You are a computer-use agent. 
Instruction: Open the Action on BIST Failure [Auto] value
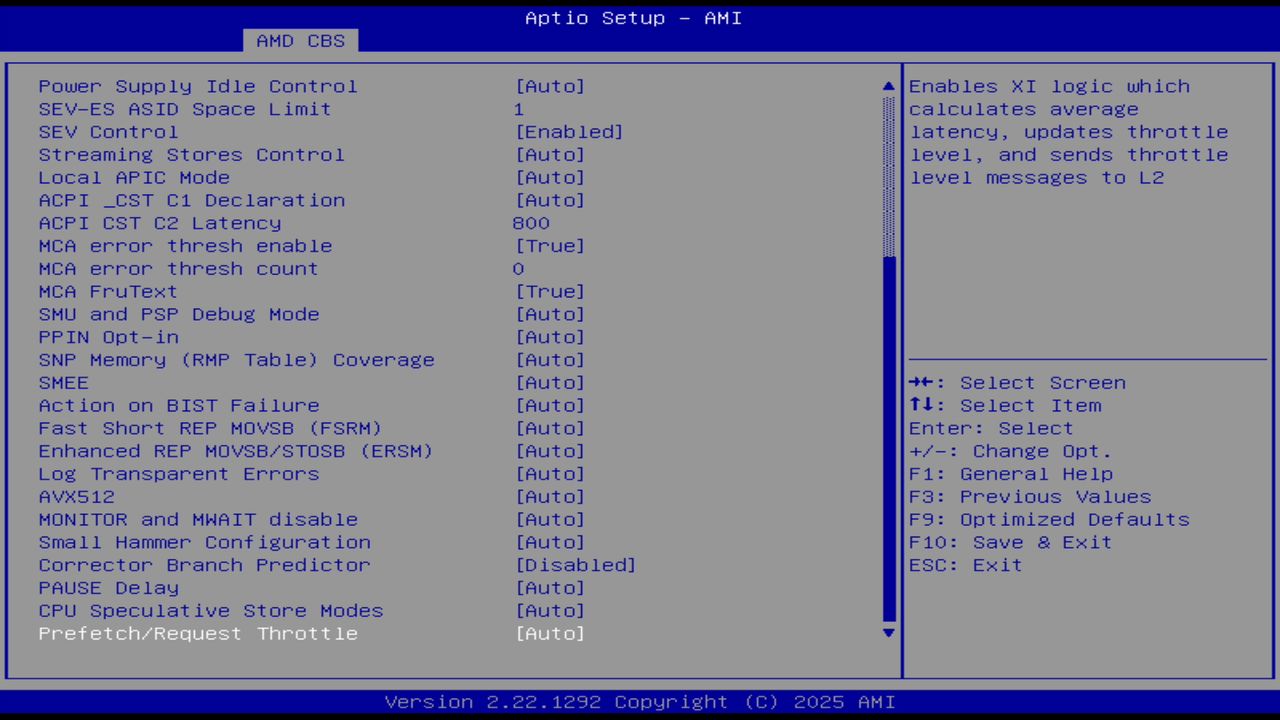coord(550,406)
